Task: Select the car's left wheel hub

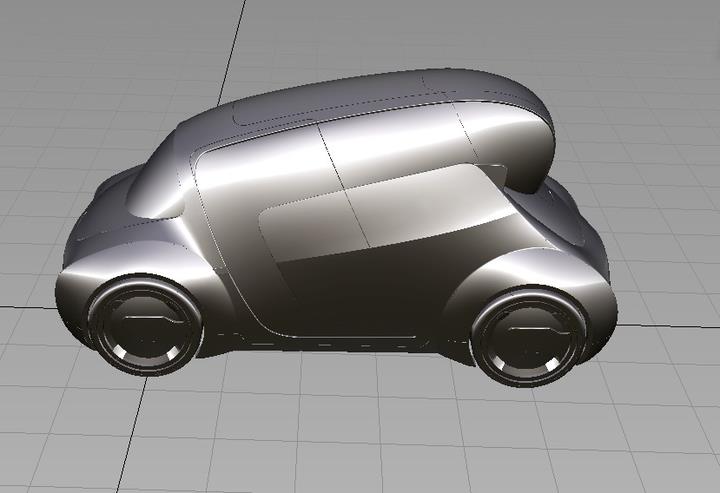Action: click(145, 329)
